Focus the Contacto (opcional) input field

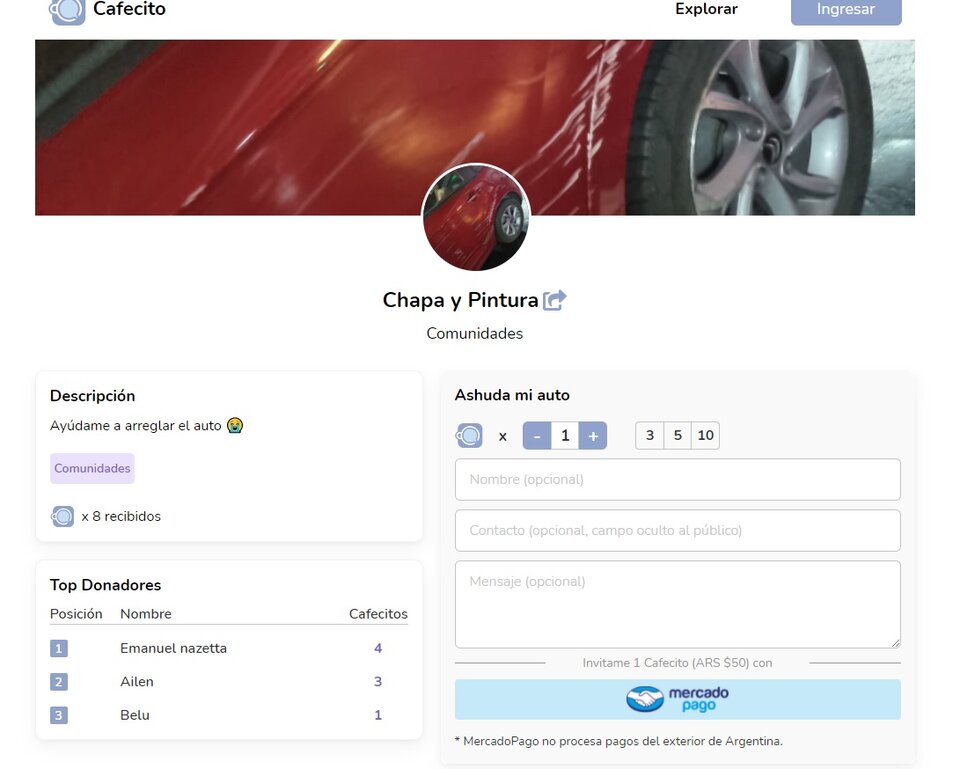(678, 530)
